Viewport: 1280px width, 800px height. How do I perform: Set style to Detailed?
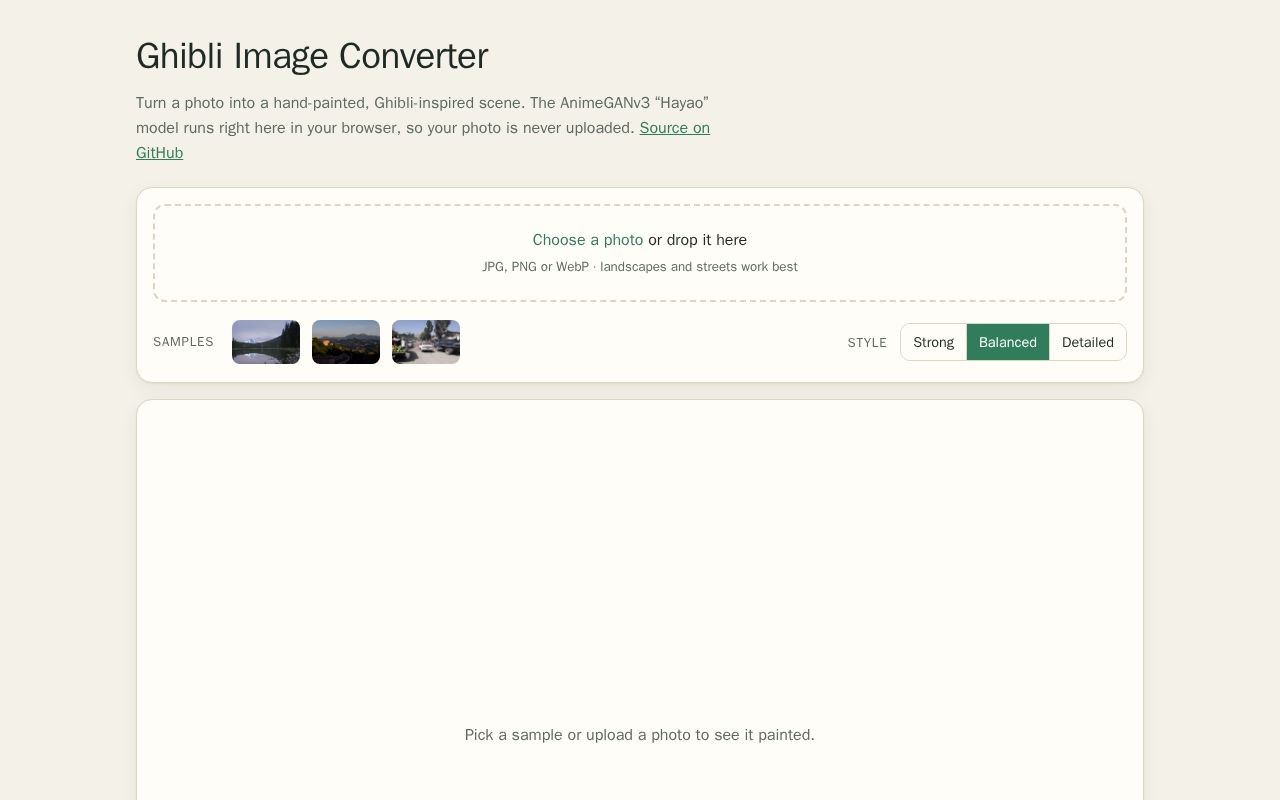pyautogui.click(x=1088, y=342)
